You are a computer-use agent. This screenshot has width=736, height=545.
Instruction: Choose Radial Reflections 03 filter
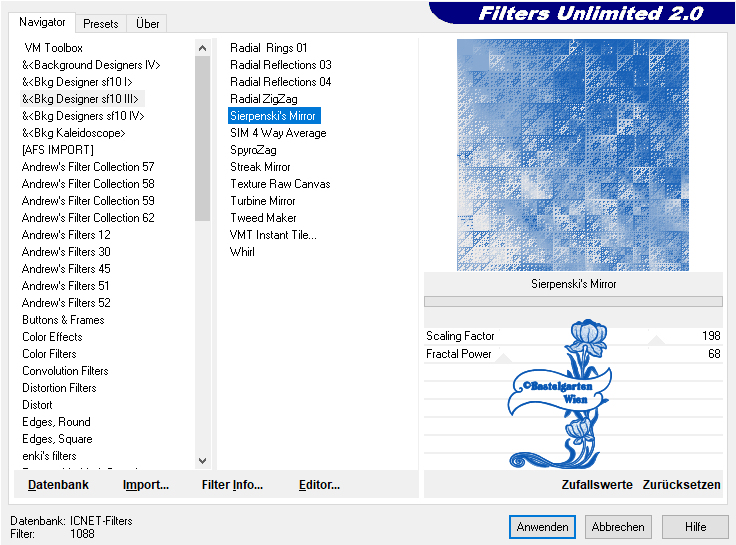coord(281,65)
